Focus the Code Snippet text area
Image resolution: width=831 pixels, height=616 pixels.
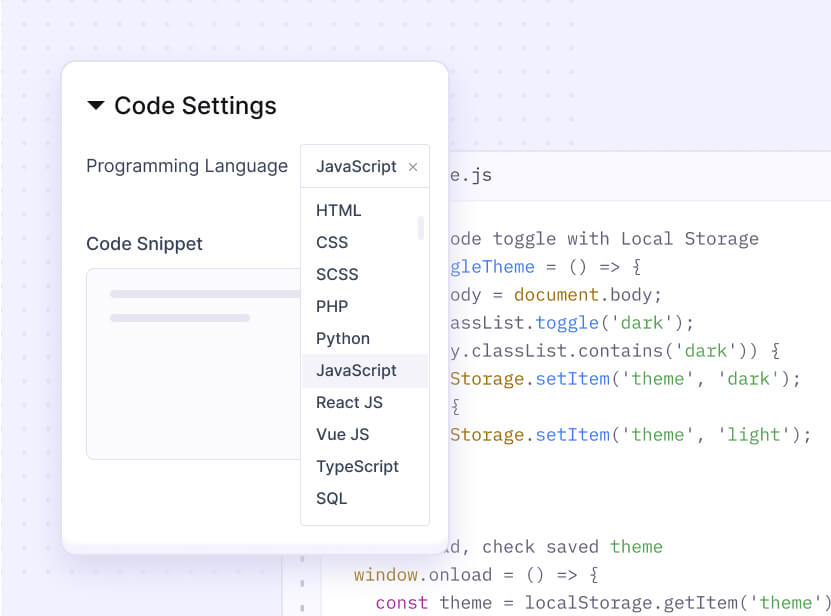click(x=192, y=380)
